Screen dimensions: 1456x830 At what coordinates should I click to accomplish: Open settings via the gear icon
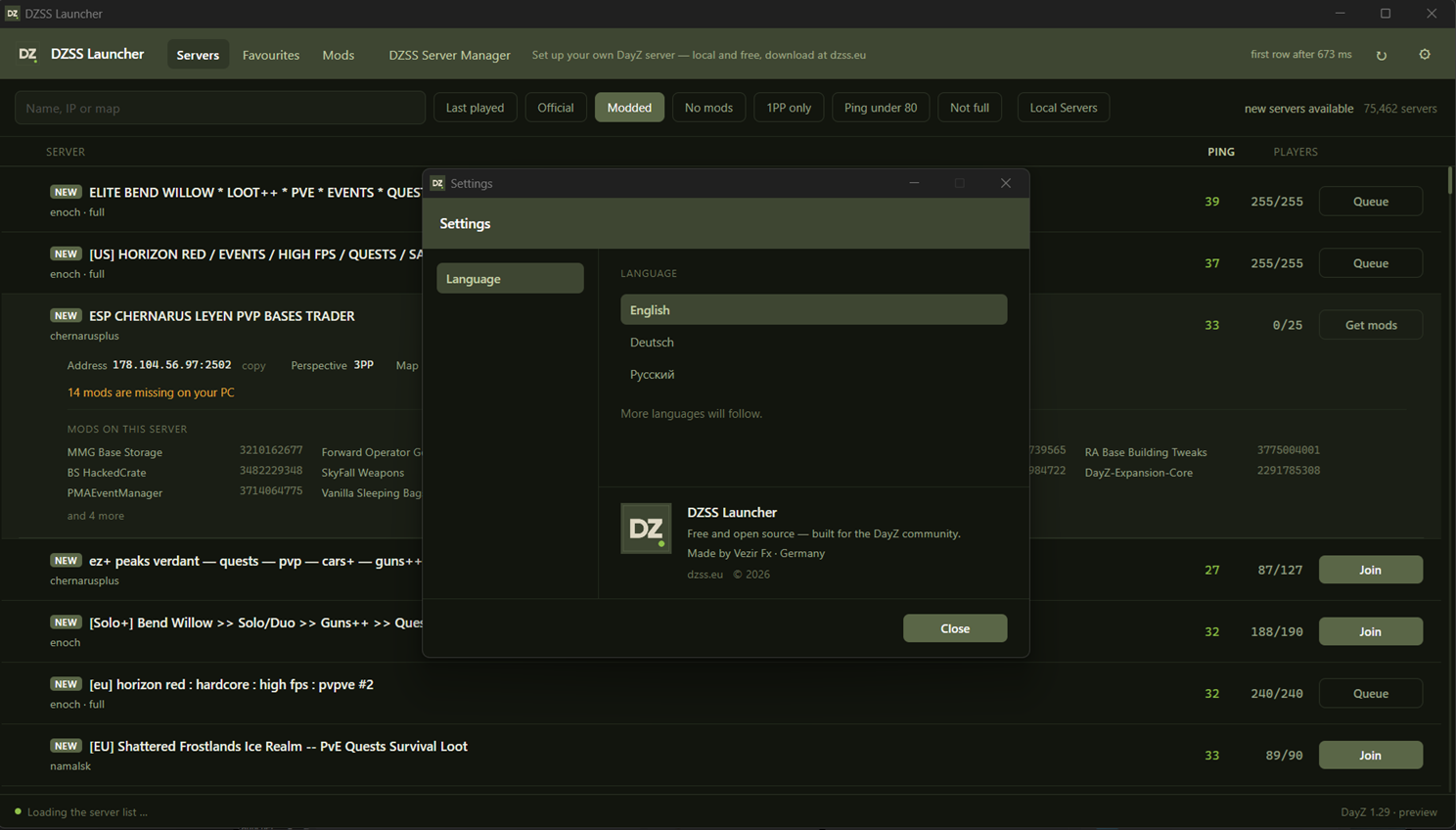point(1425,55)
